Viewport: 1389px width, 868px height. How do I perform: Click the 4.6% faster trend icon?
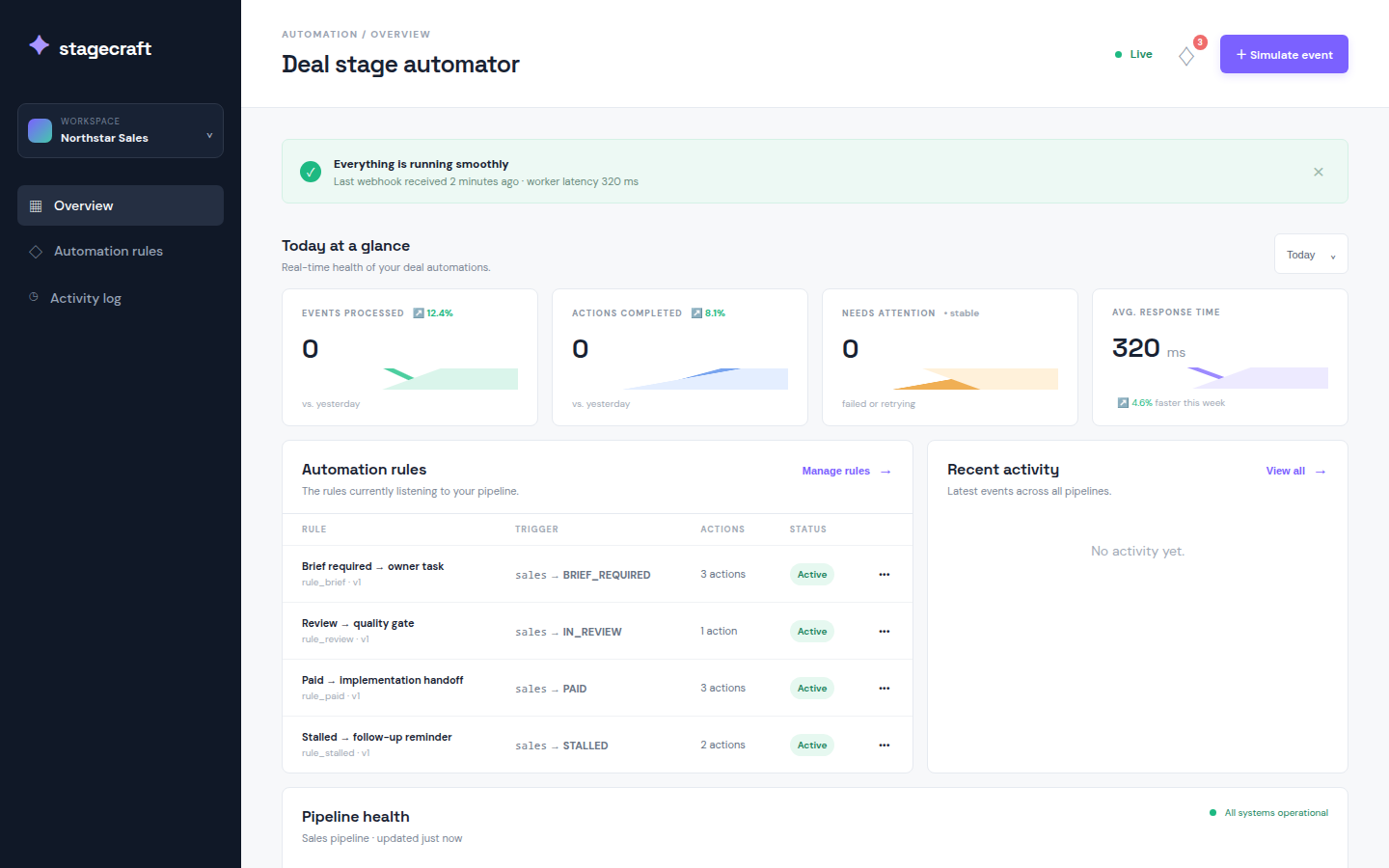[1123, 403]
